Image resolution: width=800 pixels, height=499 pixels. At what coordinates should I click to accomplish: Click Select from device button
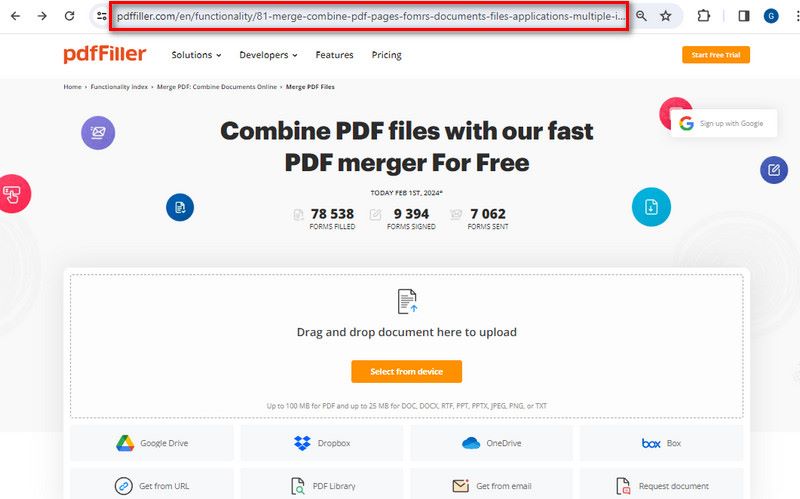[x=407, y=371]
